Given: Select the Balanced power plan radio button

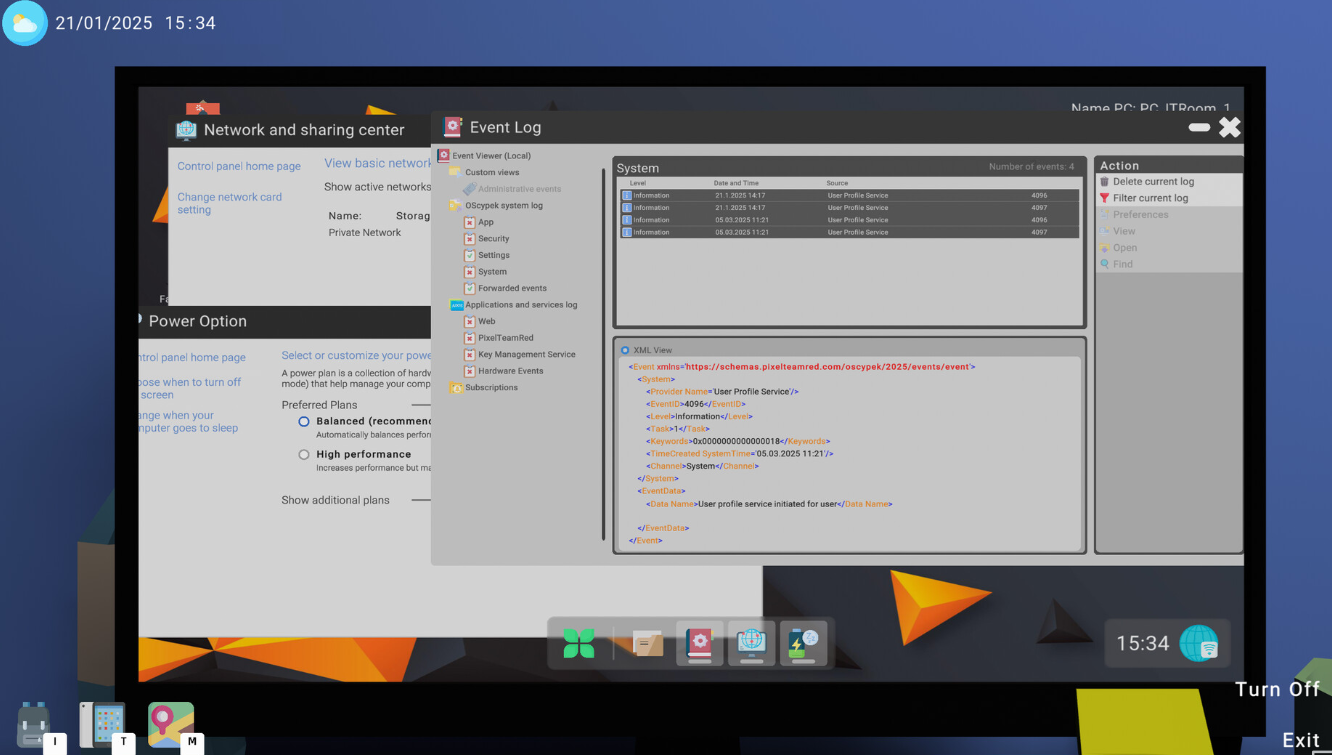Looking at the screenshot, I should coord(304,422).
